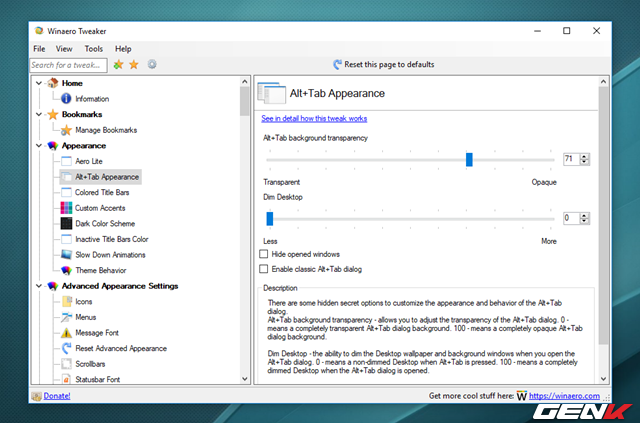This screenshot has height=423, width=640.
Task: Click tree panel scroll down arrow
Action: pos(244,379)
